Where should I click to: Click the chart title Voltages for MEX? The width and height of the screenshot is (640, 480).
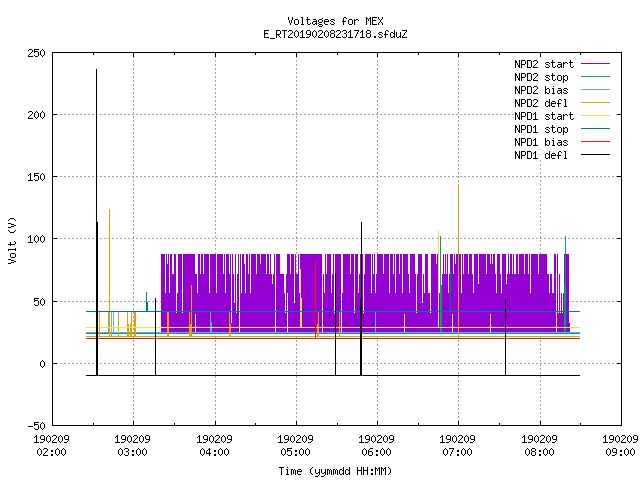(x=335, y=21)
